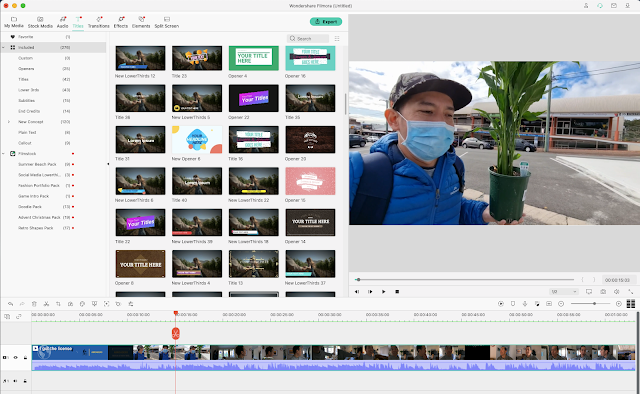This screenshot has height=394, width=640.
Task: Open the downloads icon in the title bar
Action: pos(627,6)
